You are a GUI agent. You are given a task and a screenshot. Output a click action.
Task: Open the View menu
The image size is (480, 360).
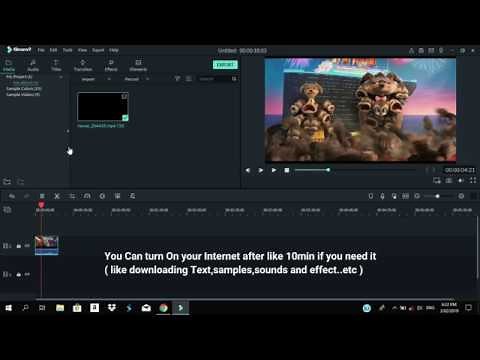[82, 50]
